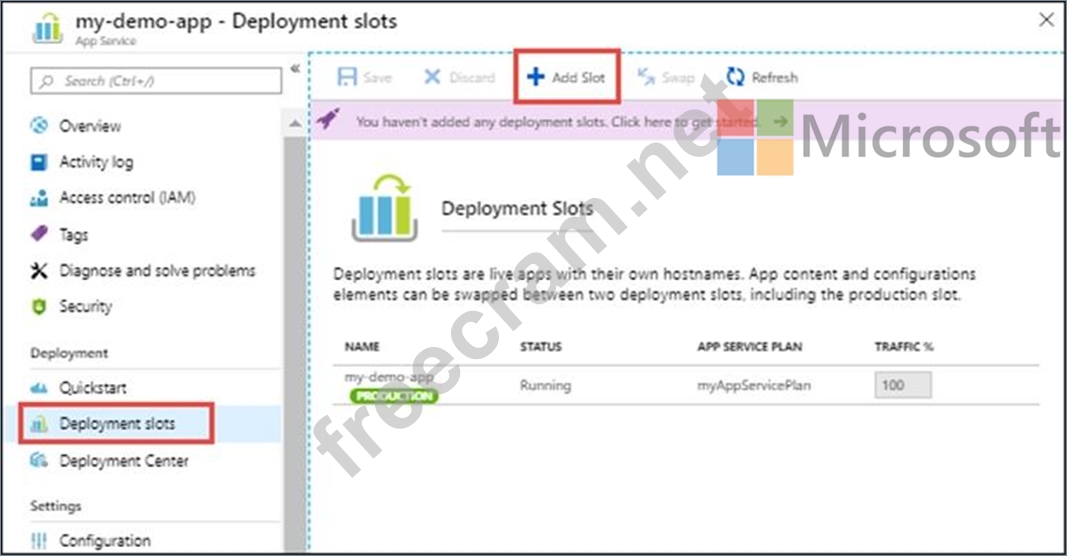Click the Add Slot button
This screenshot has height=556, width=1067.
pos(567,77)
